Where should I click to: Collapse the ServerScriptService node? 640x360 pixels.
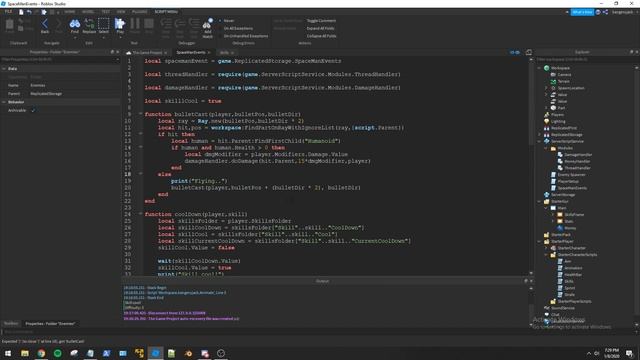540,141
